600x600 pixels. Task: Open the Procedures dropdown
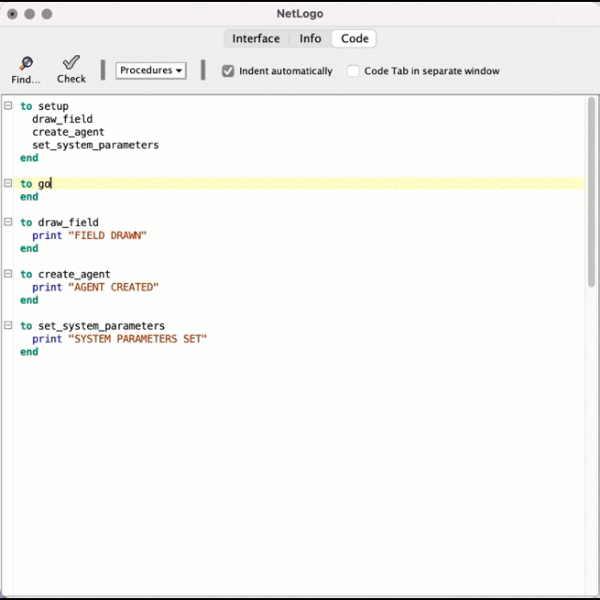pos(151,71)
